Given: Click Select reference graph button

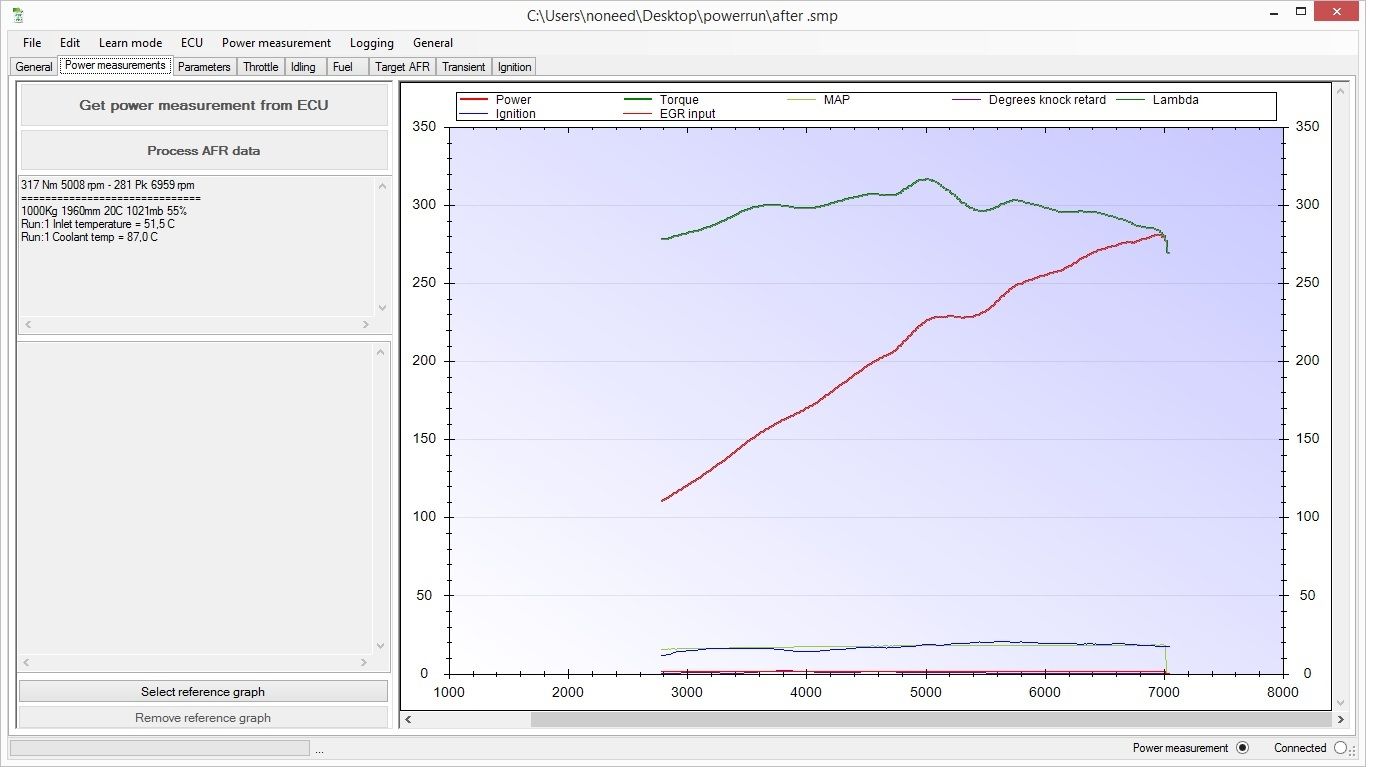Looking at the screenshot, I should click(x=203, y=692).
